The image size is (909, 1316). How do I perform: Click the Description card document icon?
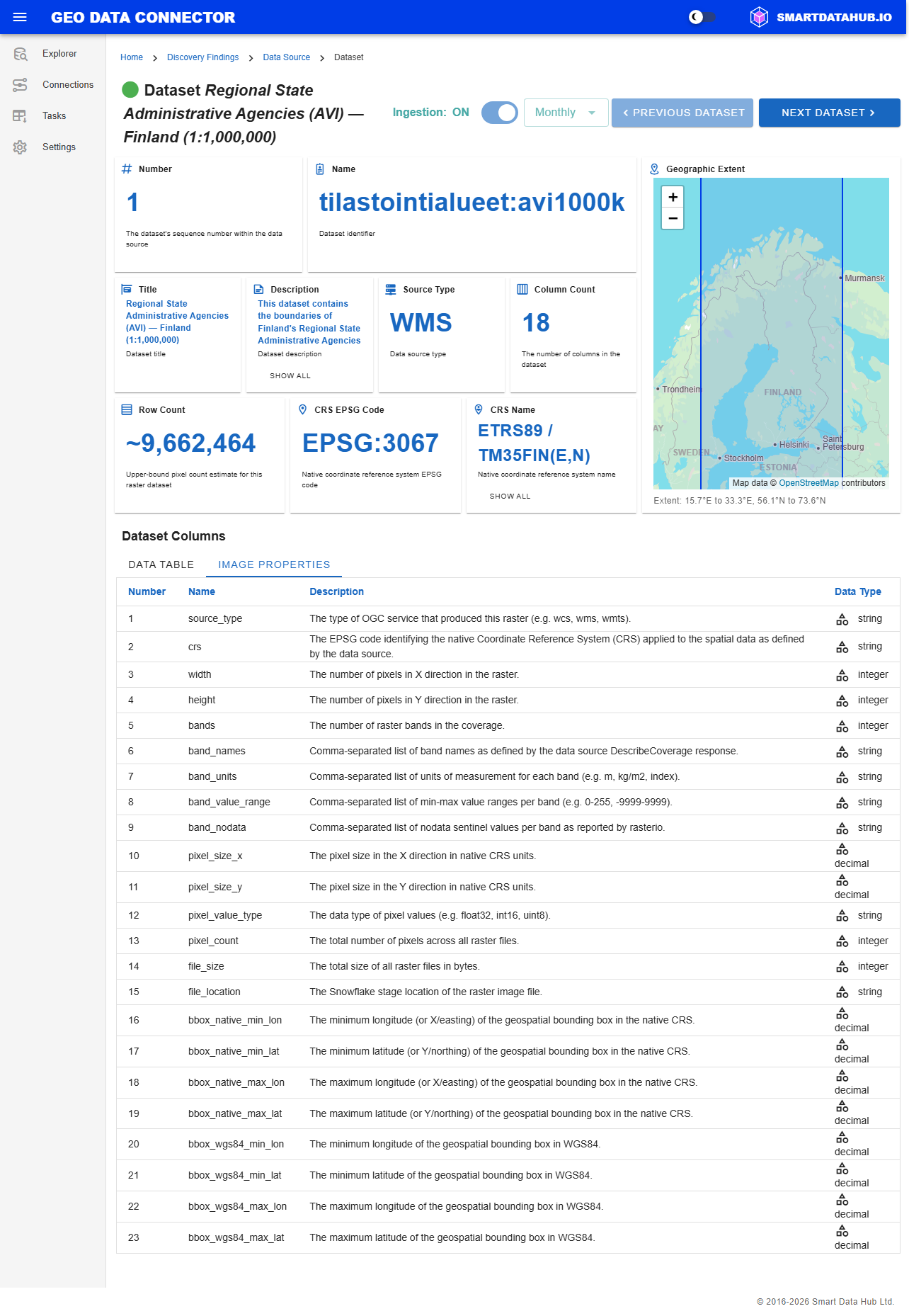click(258, 289)
